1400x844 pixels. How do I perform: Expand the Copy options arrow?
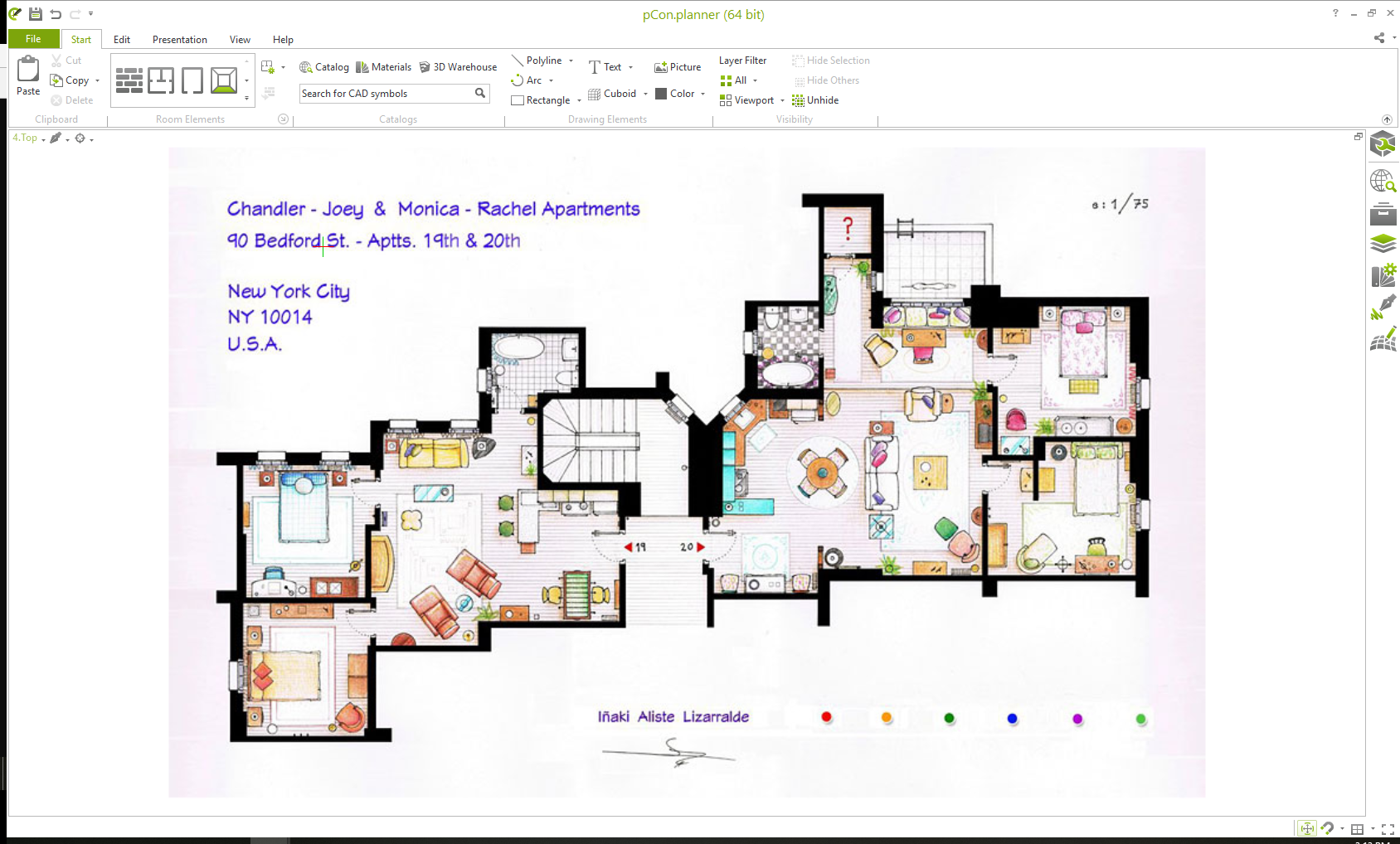pyautogui.click(x=97, y=80)
